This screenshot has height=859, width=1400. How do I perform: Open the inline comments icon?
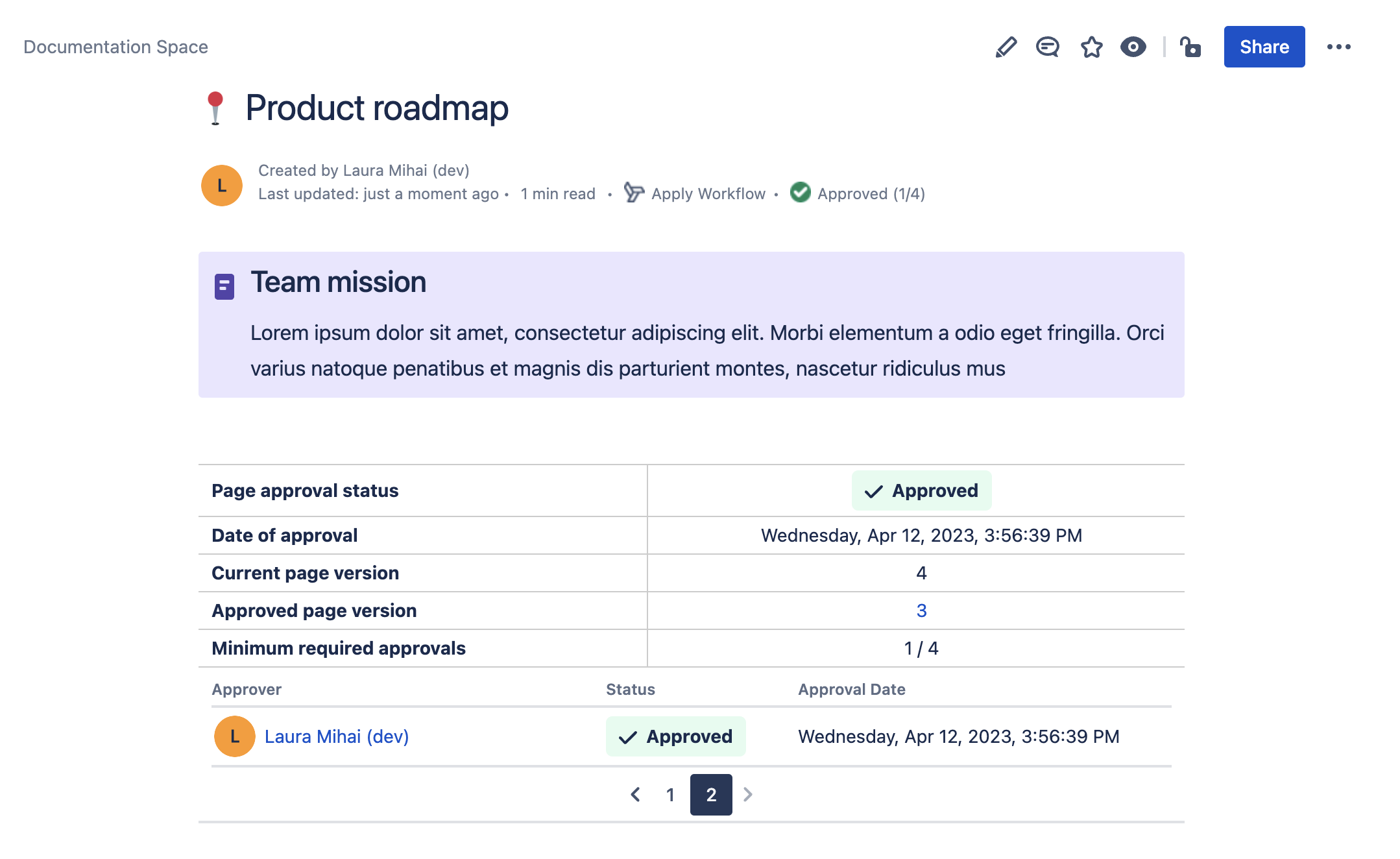pos(1047,47)
